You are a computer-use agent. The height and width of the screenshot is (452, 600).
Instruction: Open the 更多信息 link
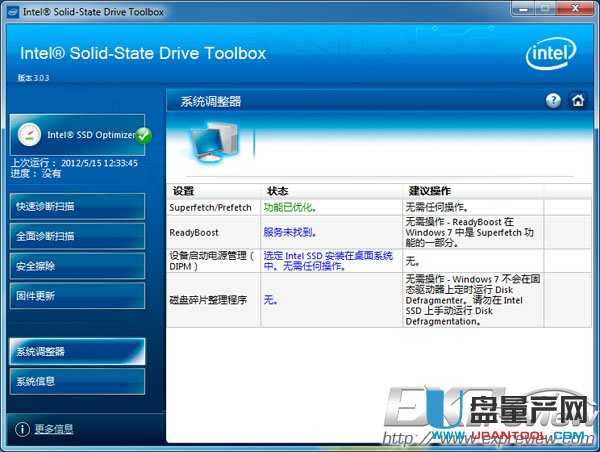click(x=54, y=429)
